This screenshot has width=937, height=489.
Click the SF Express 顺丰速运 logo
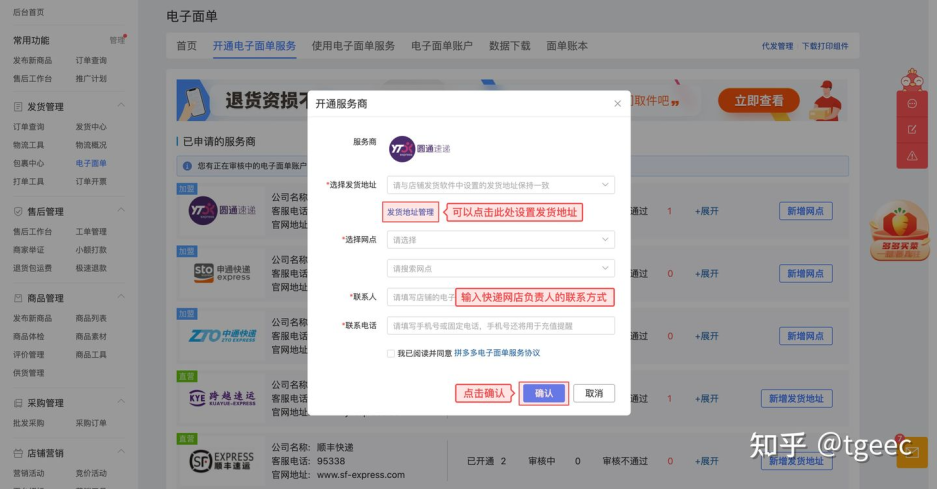(x=222, y=460)
